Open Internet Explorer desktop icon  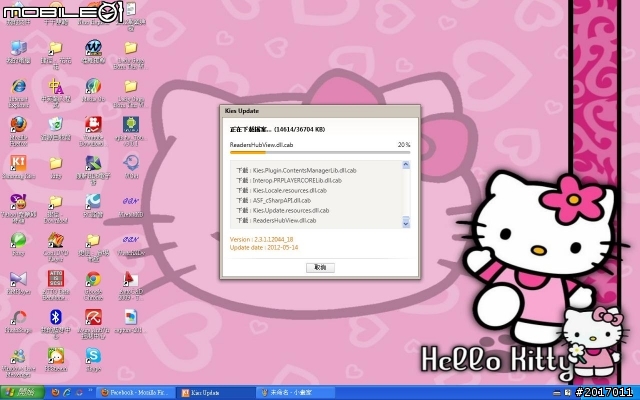pos(18,93)
